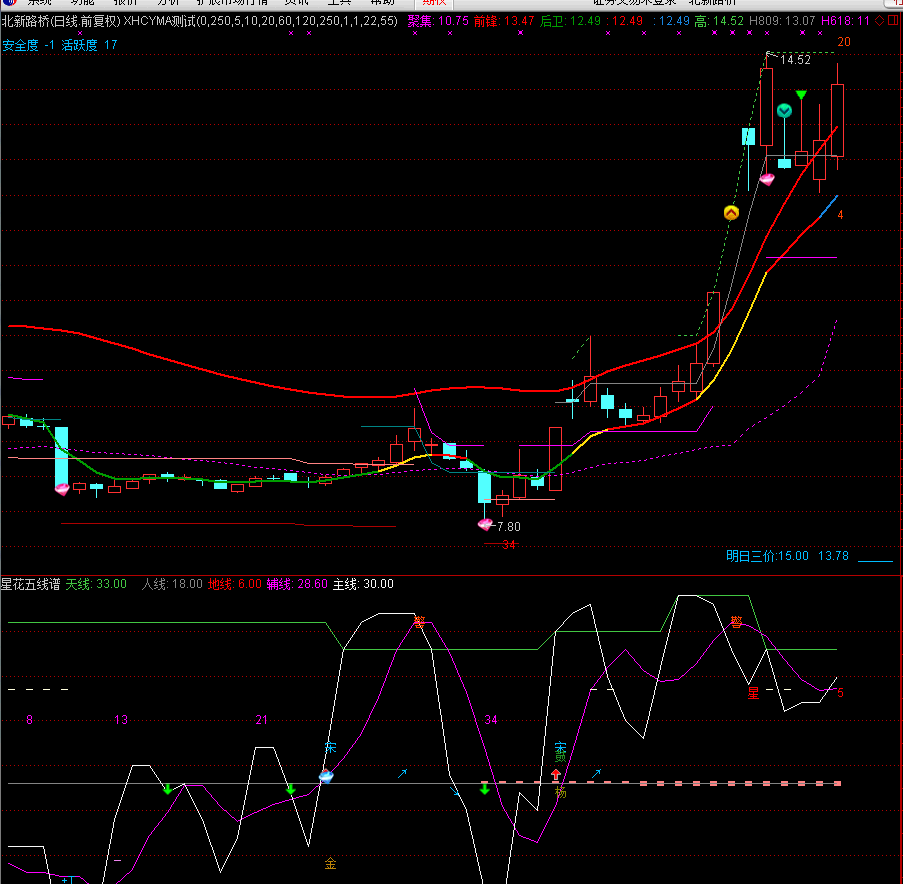This screenshot has width=903, height=884.
Task: Click the teal circle down-chevron signal
Action: (x=784, y=110)
